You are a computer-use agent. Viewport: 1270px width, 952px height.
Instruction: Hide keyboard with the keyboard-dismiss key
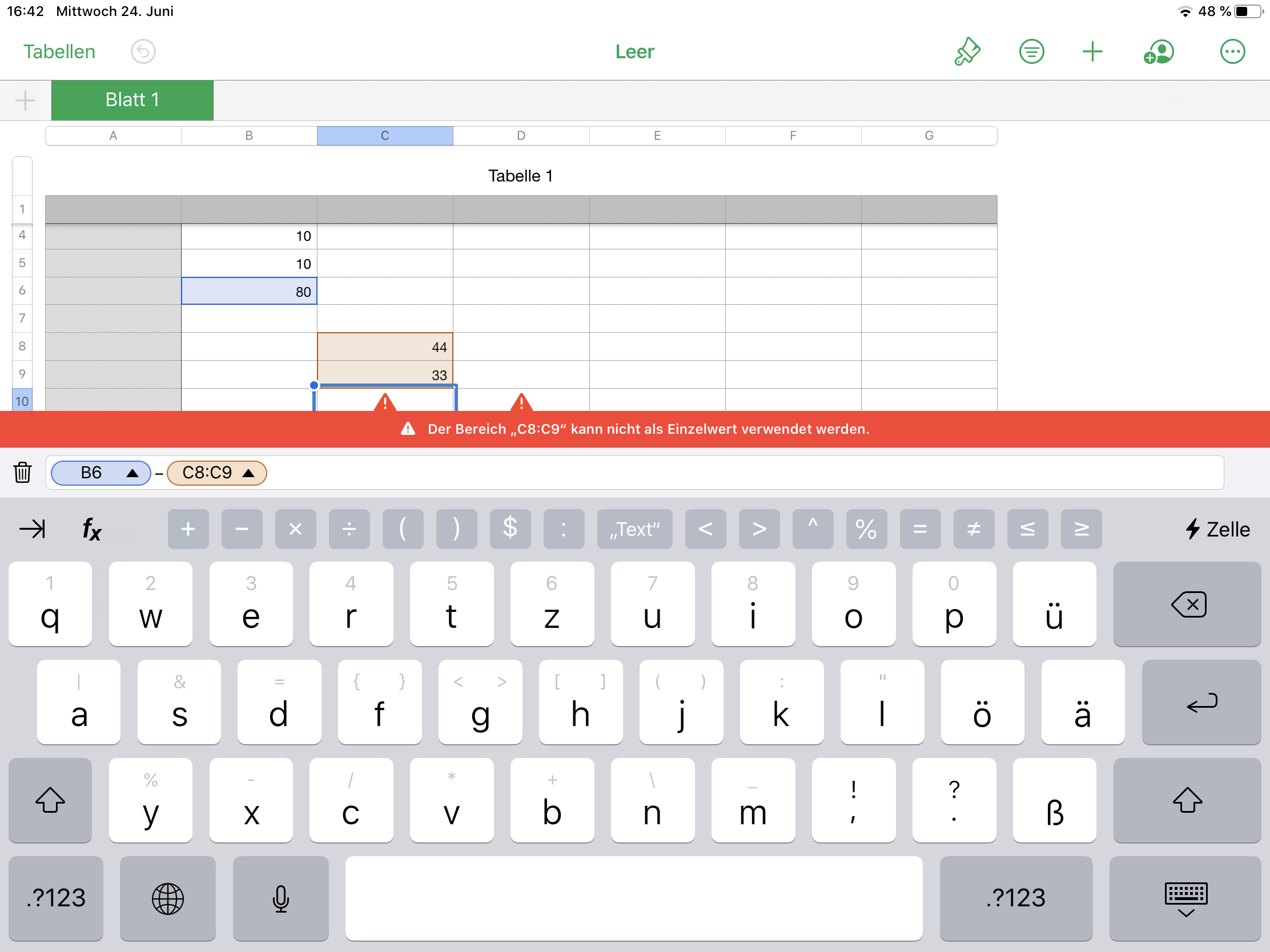[x=1185, y=898]
